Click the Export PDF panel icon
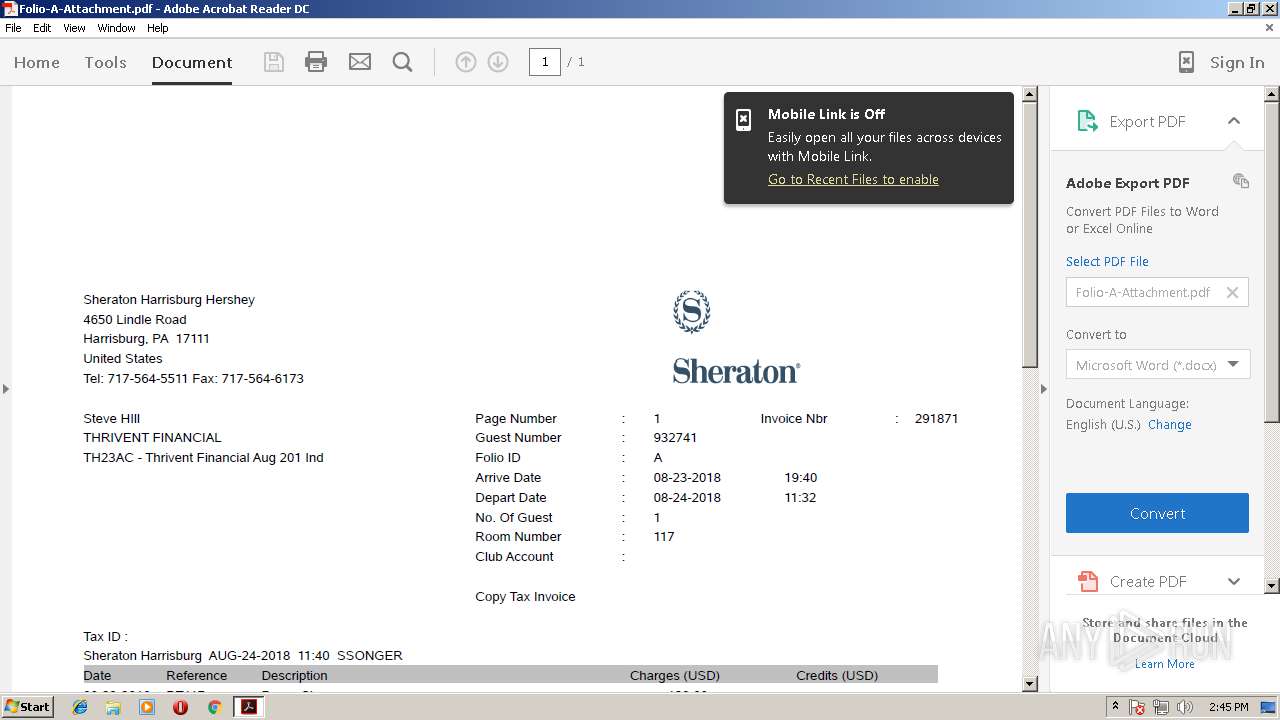The width and height of the screenshot is (1280, 720). point(1087,121)
